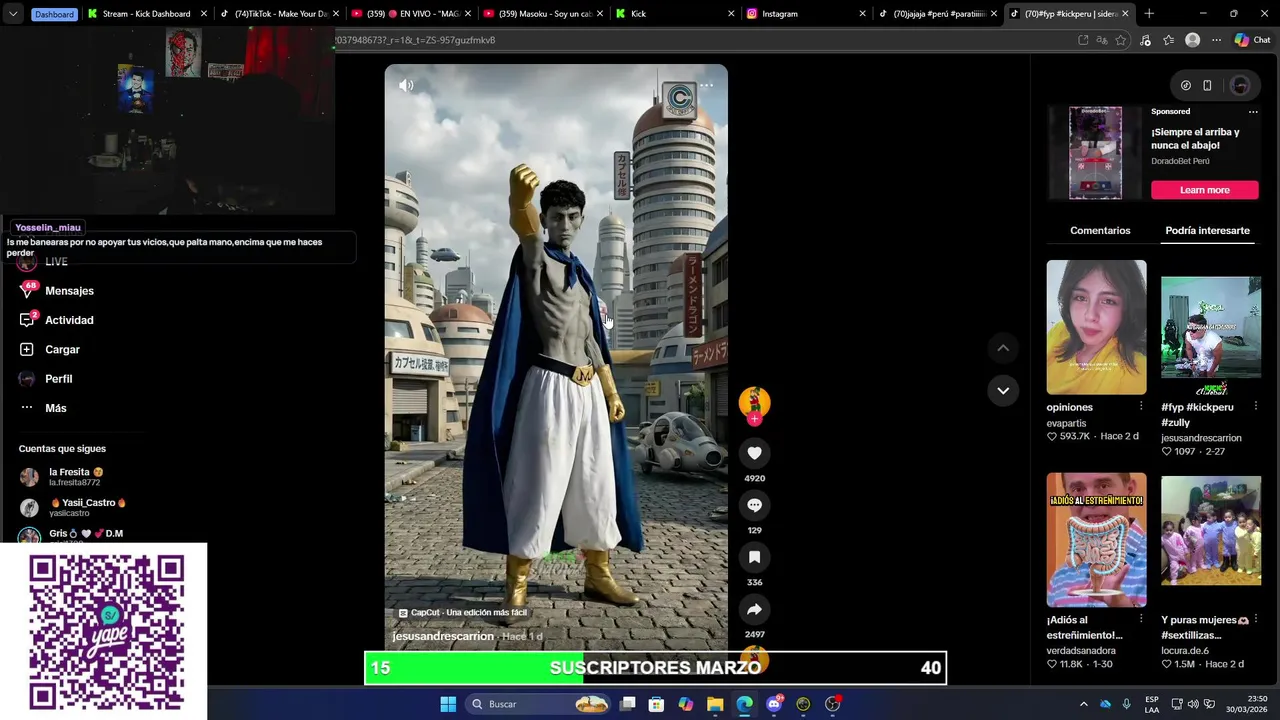Click the TikTok coins icon in top pill
The height and width of the screenshot is (720, 1280).
tap(1186, 85)
